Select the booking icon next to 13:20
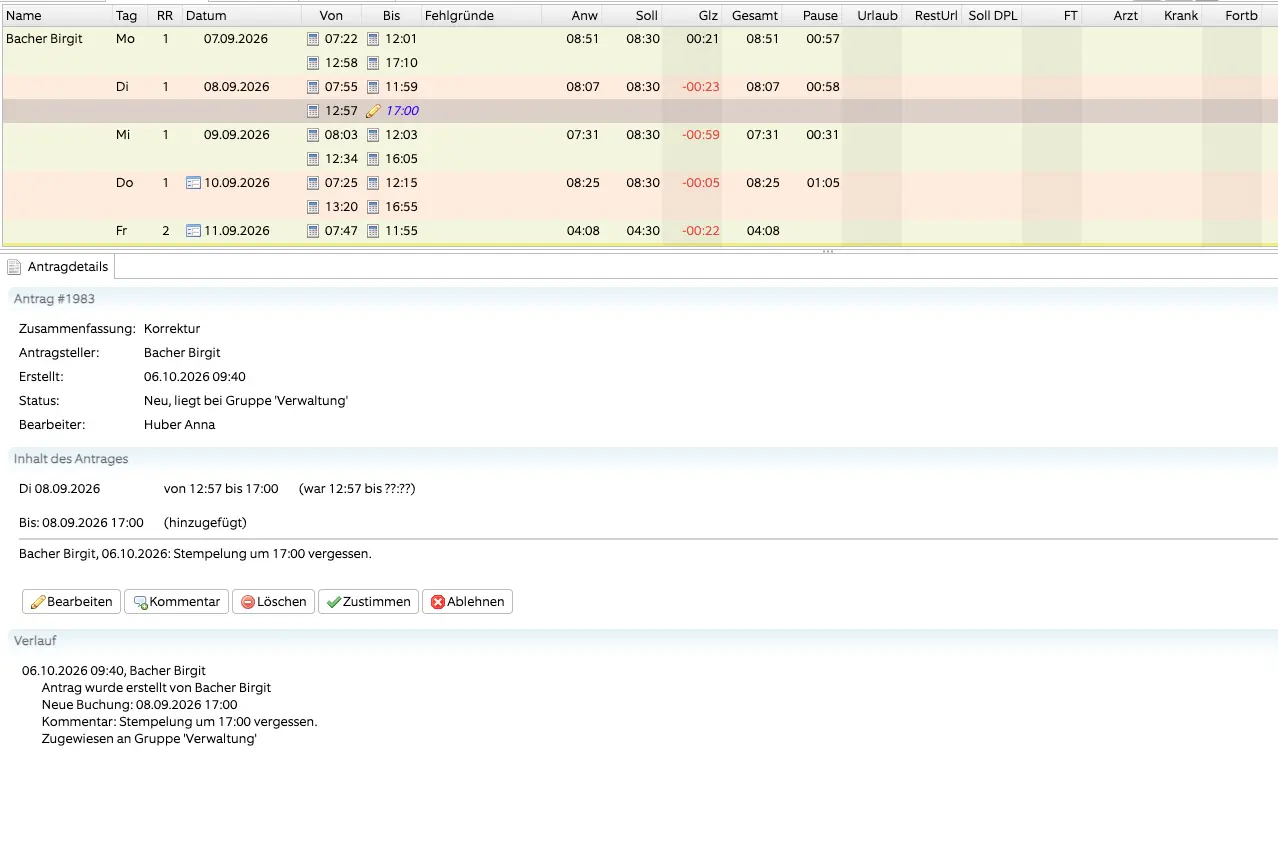1278x853 pixels. click(x=314, y=207)
